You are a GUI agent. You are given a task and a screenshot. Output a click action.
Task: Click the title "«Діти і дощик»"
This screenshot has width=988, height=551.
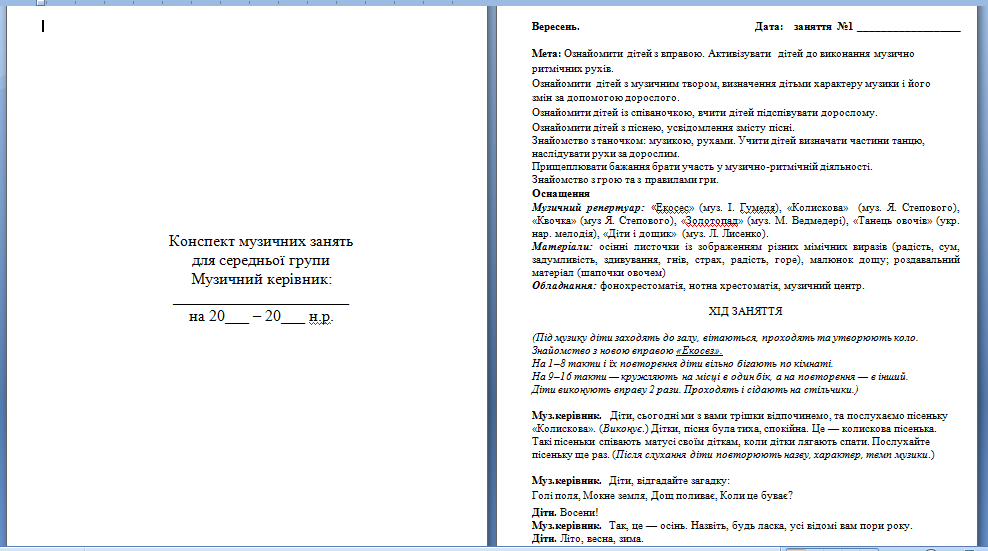pyautogui.click(x=640, y=233)
